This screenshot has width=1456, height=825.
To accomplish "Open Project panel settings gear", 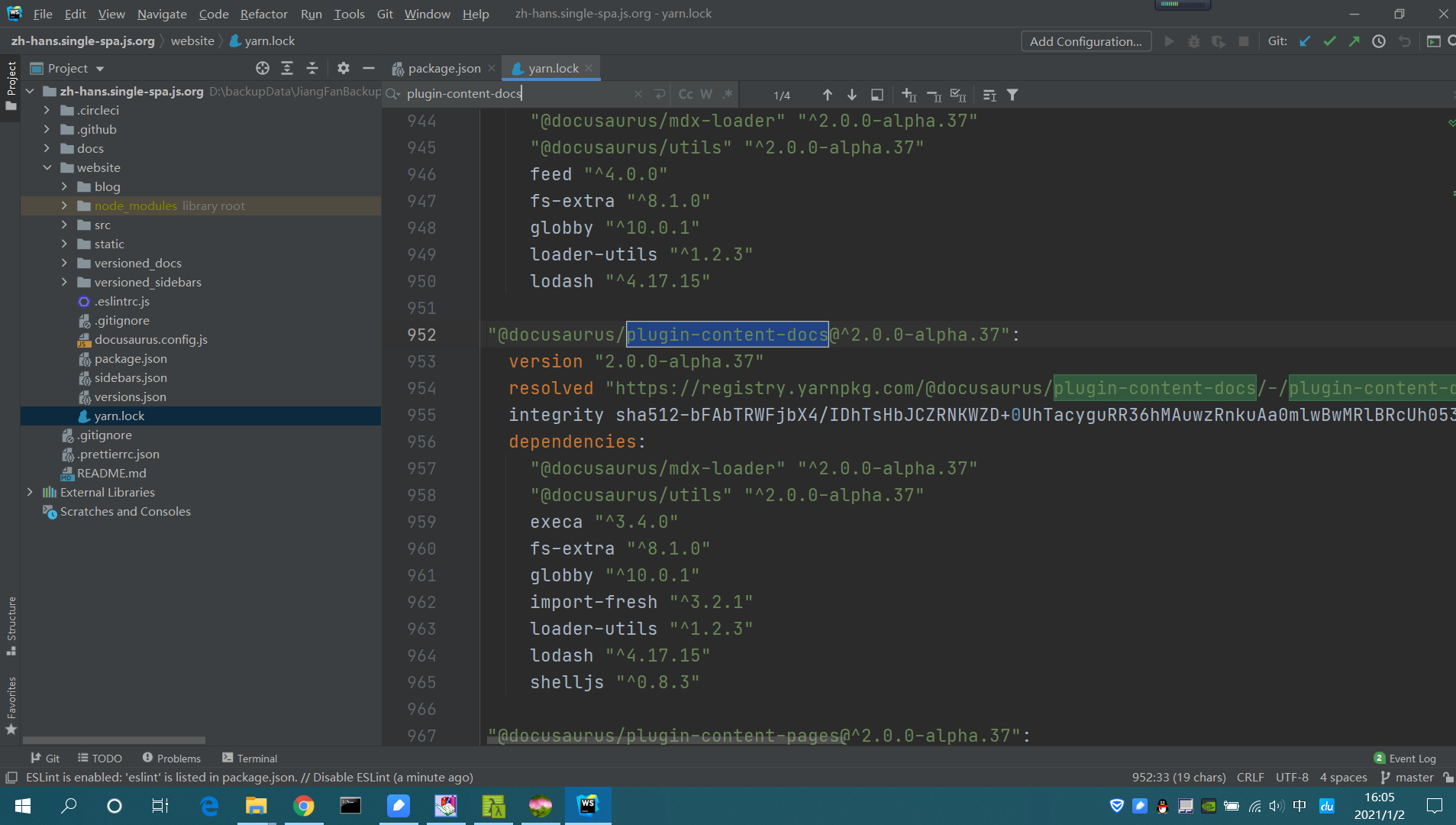I will [344, 68].
